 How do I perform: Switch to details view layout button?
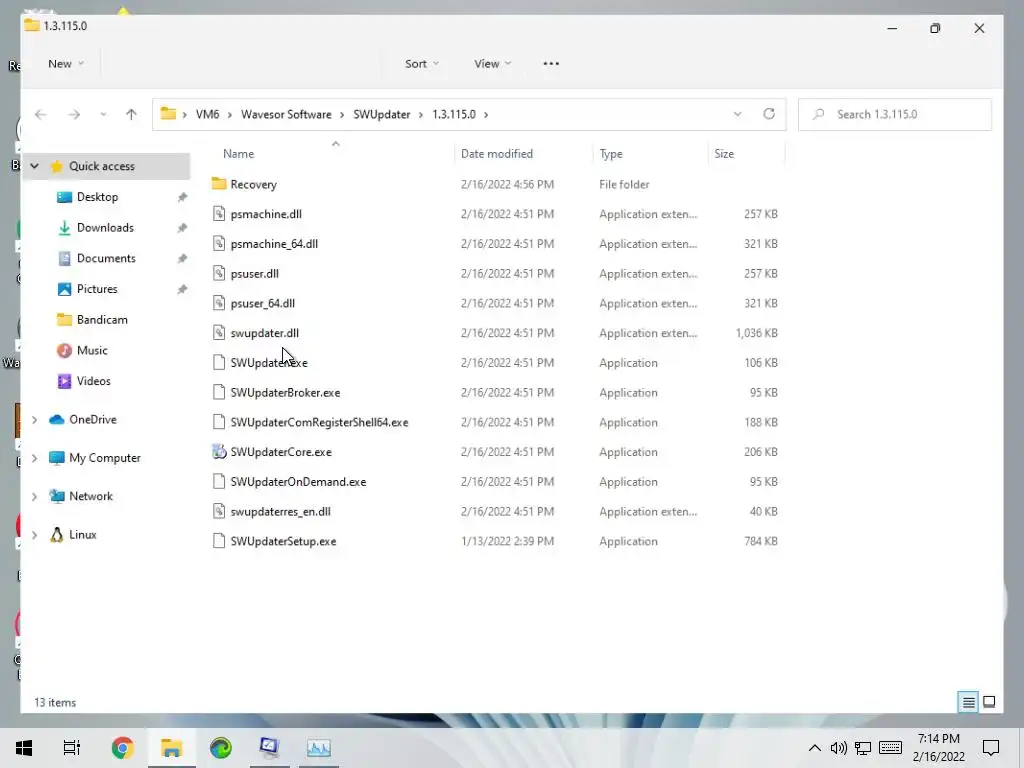pyautogui.click(x=968, y=702)
